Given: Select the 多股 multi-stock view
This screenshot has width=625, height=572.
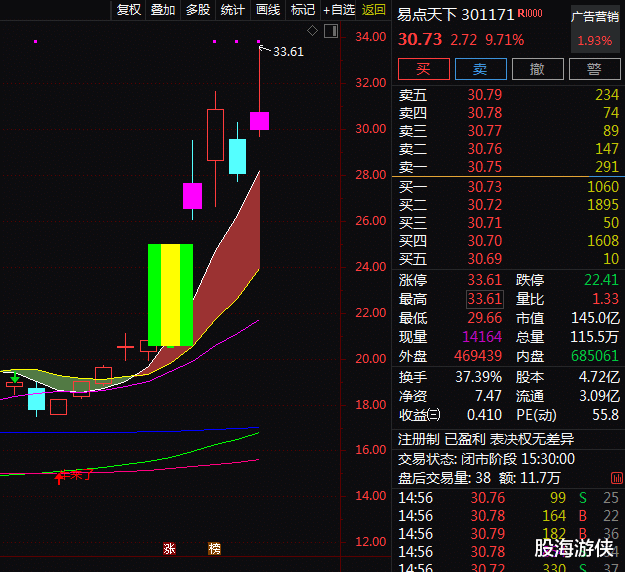Looking at the screenshot, I should tap(197, 10).
